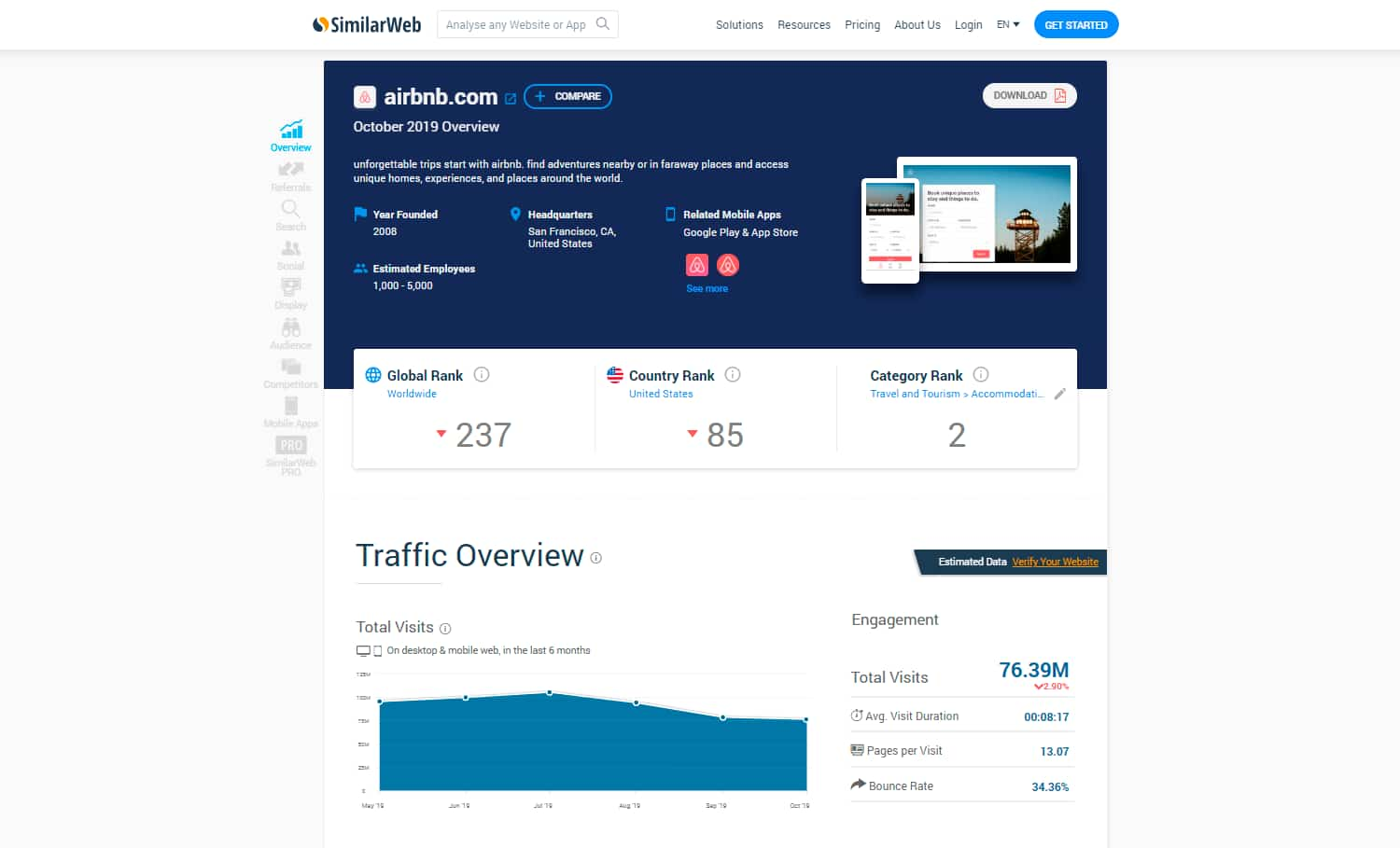Go to Search section in sidebar
This screenshot has height=848, width=1400.
click(291, 215)
